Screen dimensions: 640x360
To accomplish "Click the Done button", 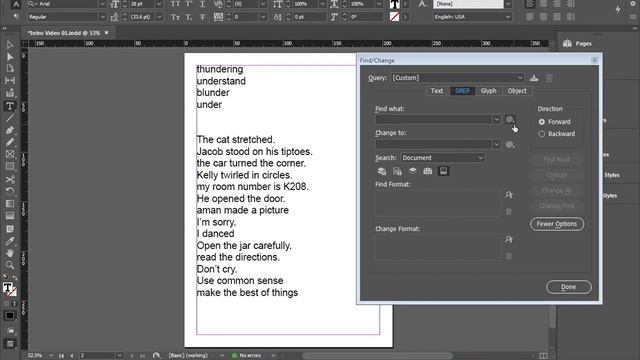I will point(569,287).
